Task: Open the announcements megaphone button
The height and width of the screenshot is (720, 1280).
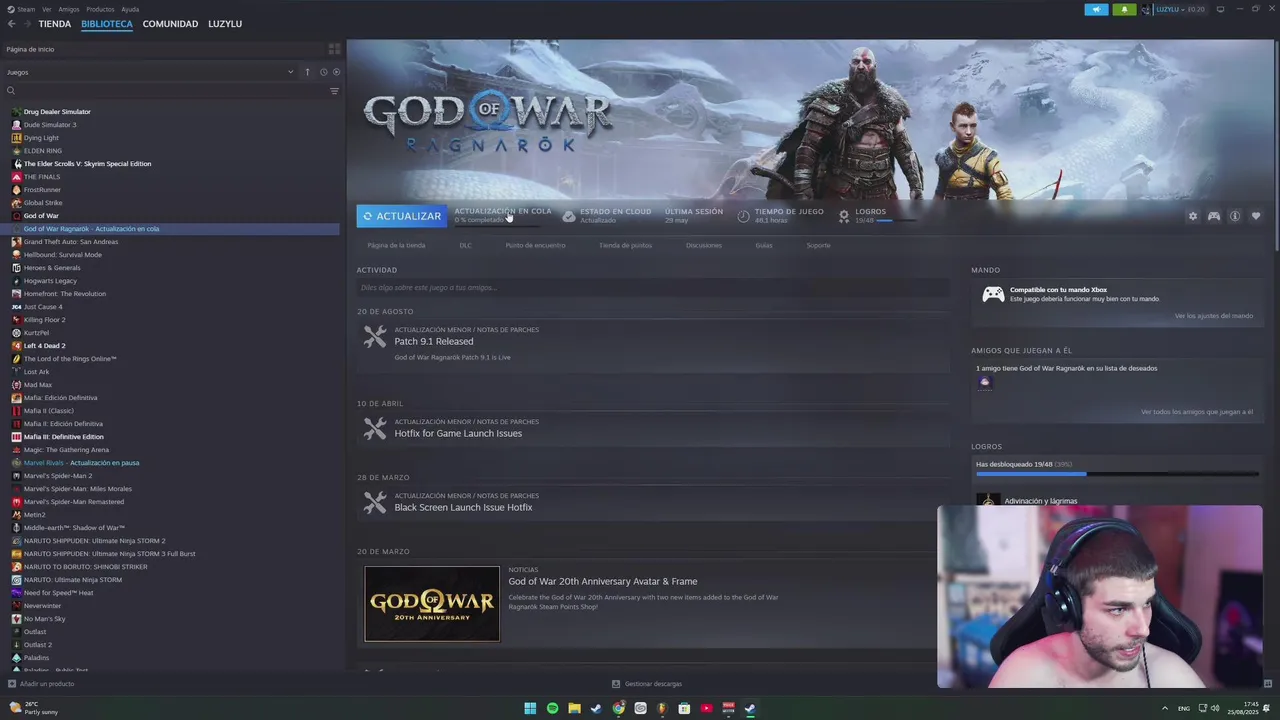Action: [1096, 9]
